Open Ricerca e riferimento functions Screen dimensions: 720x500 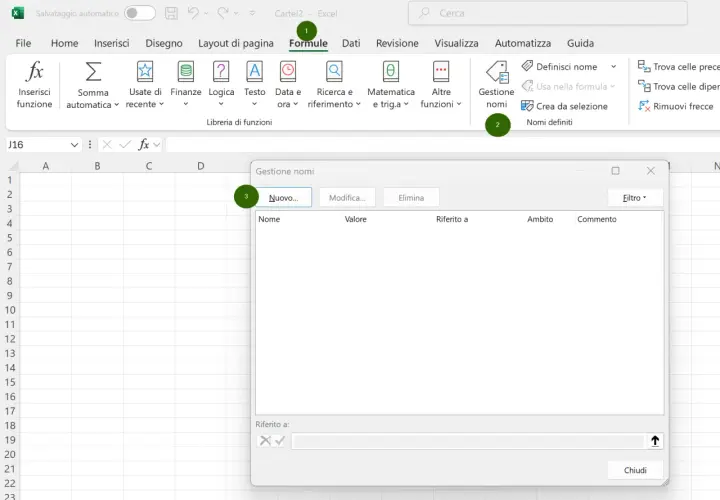pos(334,85)
